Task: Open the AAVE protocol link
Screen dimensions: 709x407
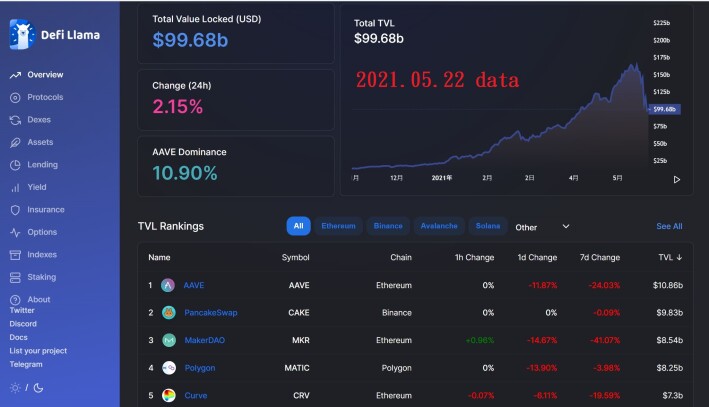Action: tap(194, 285)
